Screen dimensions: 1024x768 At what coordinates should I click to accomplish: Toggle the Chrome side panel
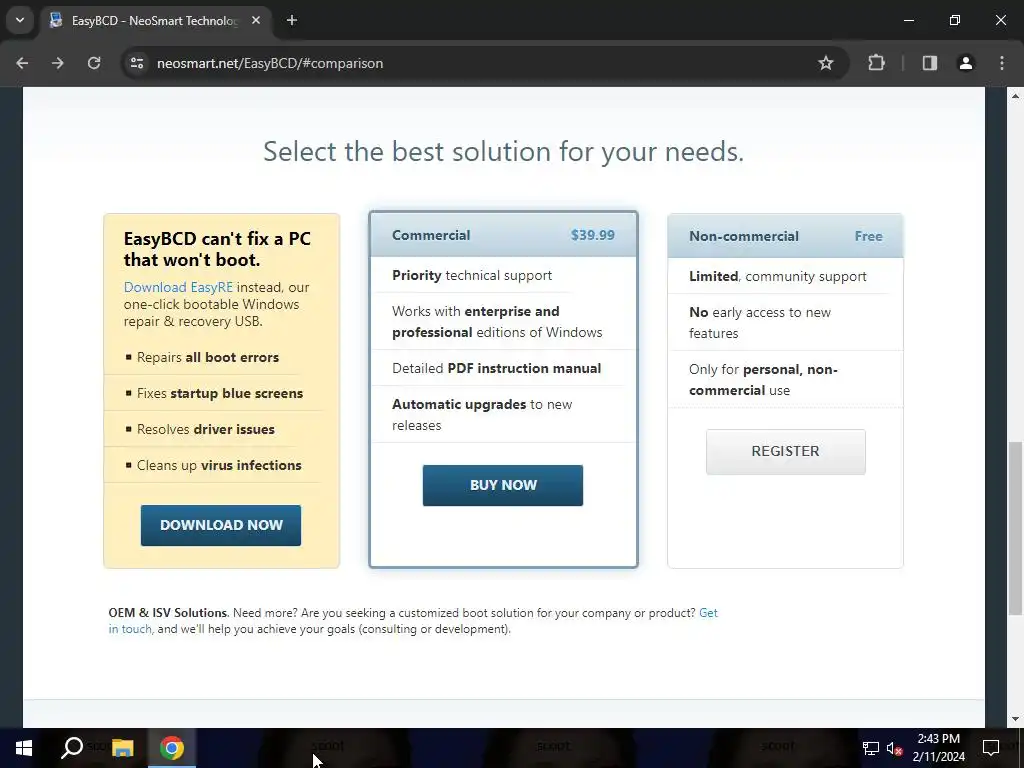point(930,63)
